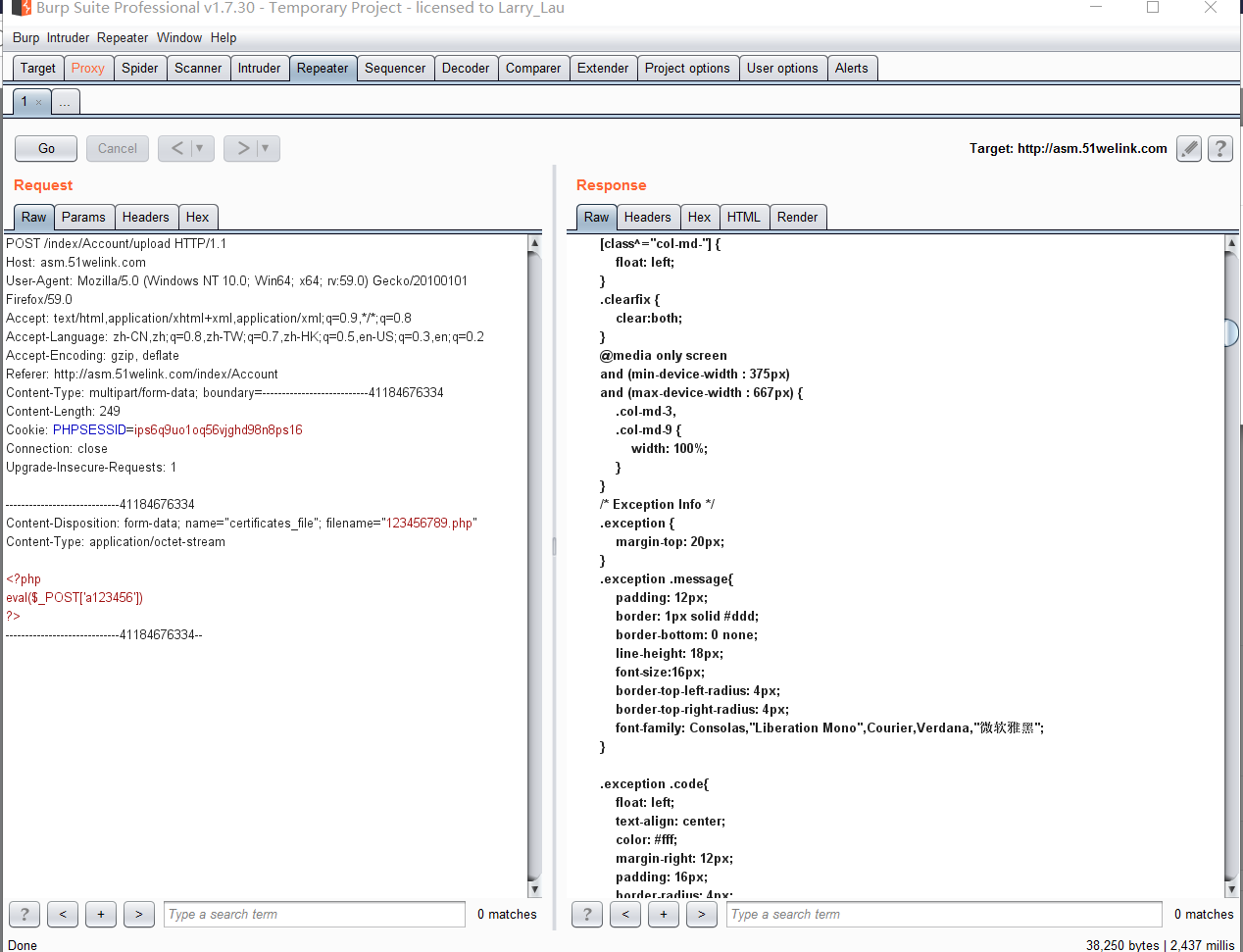Click eval($_POST['a123456']) line in request

pyautogui.click(x=75, y=597)
